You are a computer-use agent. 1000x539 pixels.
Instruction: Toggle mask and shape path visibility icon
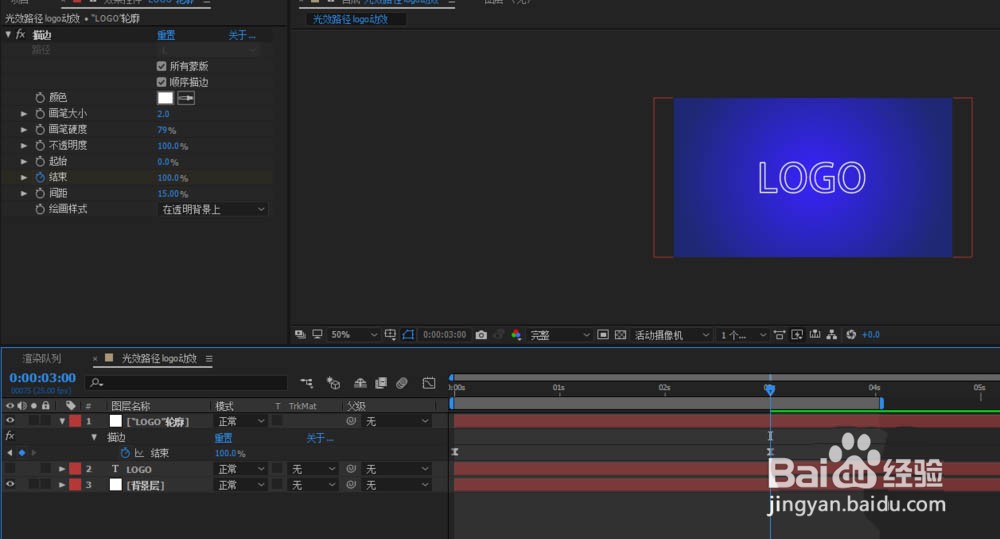click(x=408, y=334)
